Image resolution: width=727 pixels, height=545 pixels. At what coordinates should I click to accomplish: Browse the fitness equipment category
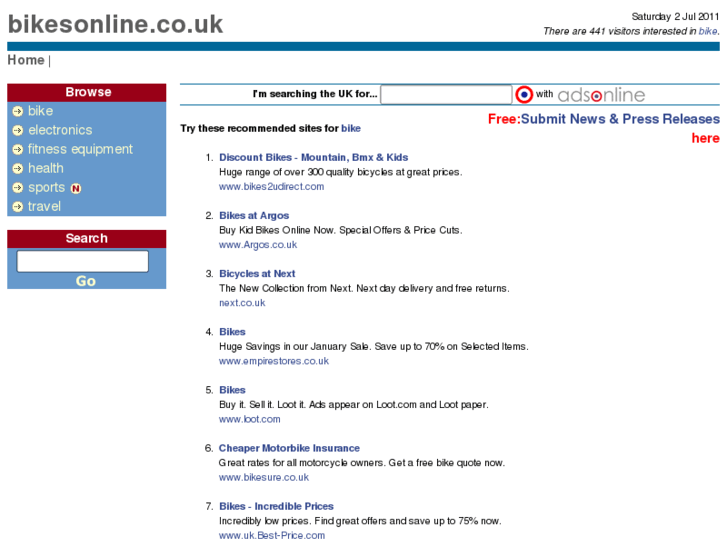[80, 149]
